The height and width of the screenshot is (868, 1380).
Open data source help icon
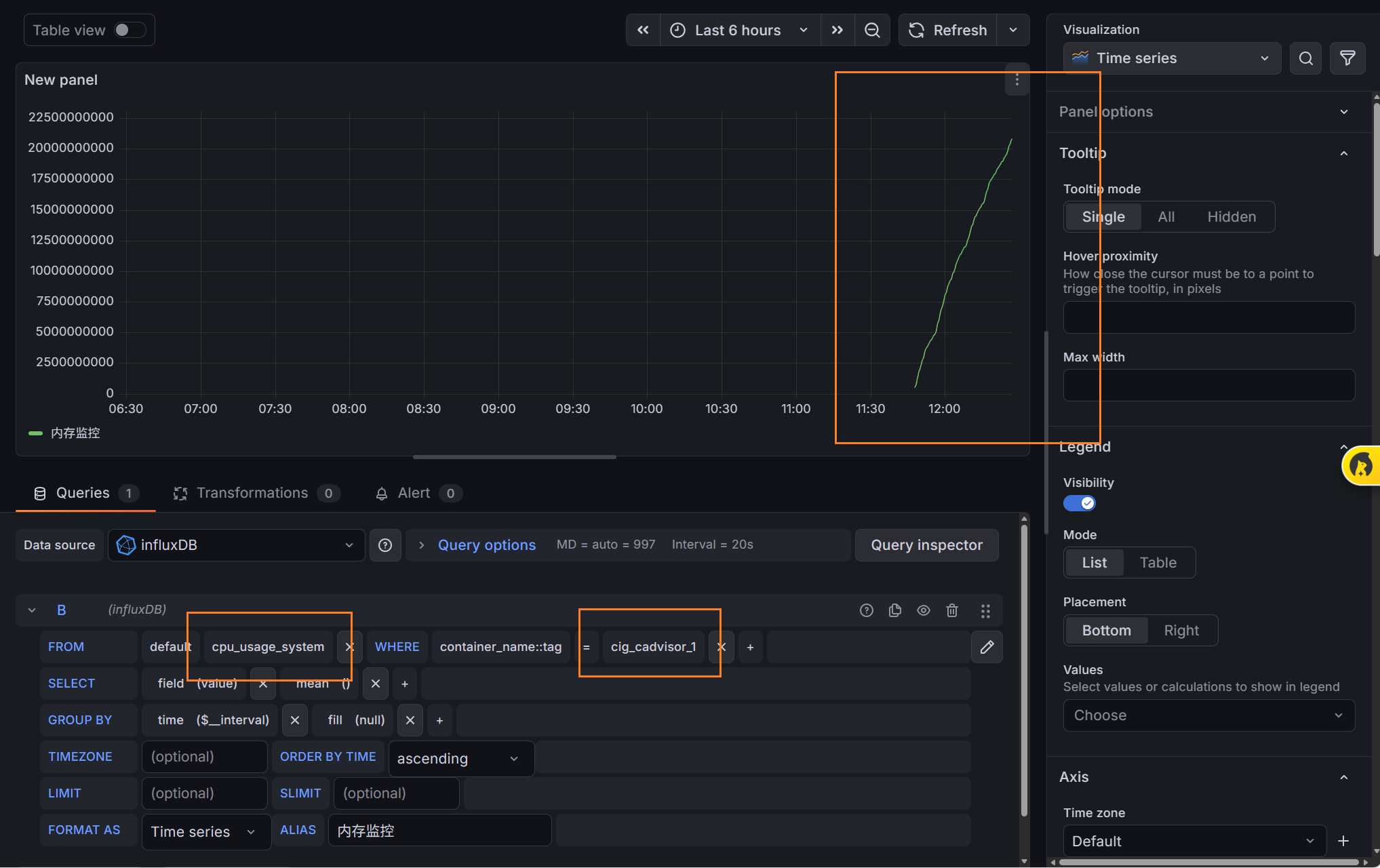(385, 545)
